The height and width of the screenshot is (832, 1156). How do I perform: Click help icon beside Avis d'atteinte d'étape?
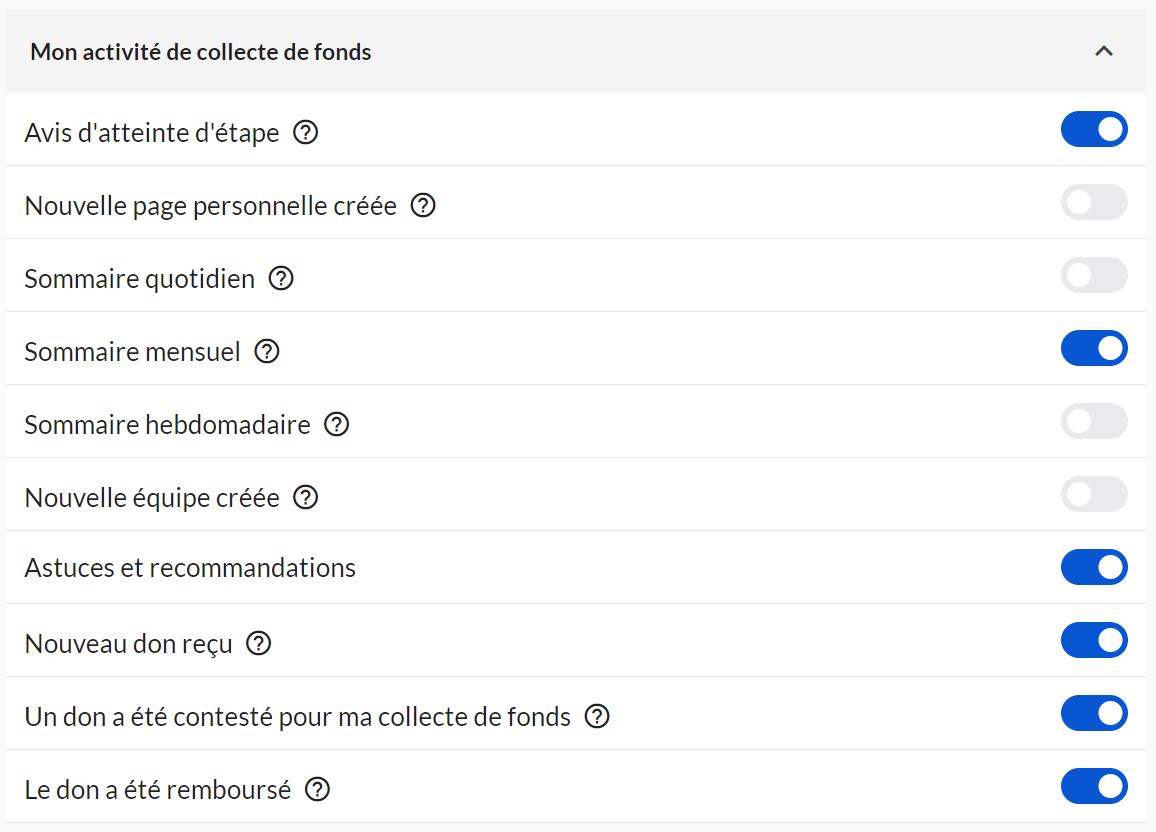tap(306, 132)
